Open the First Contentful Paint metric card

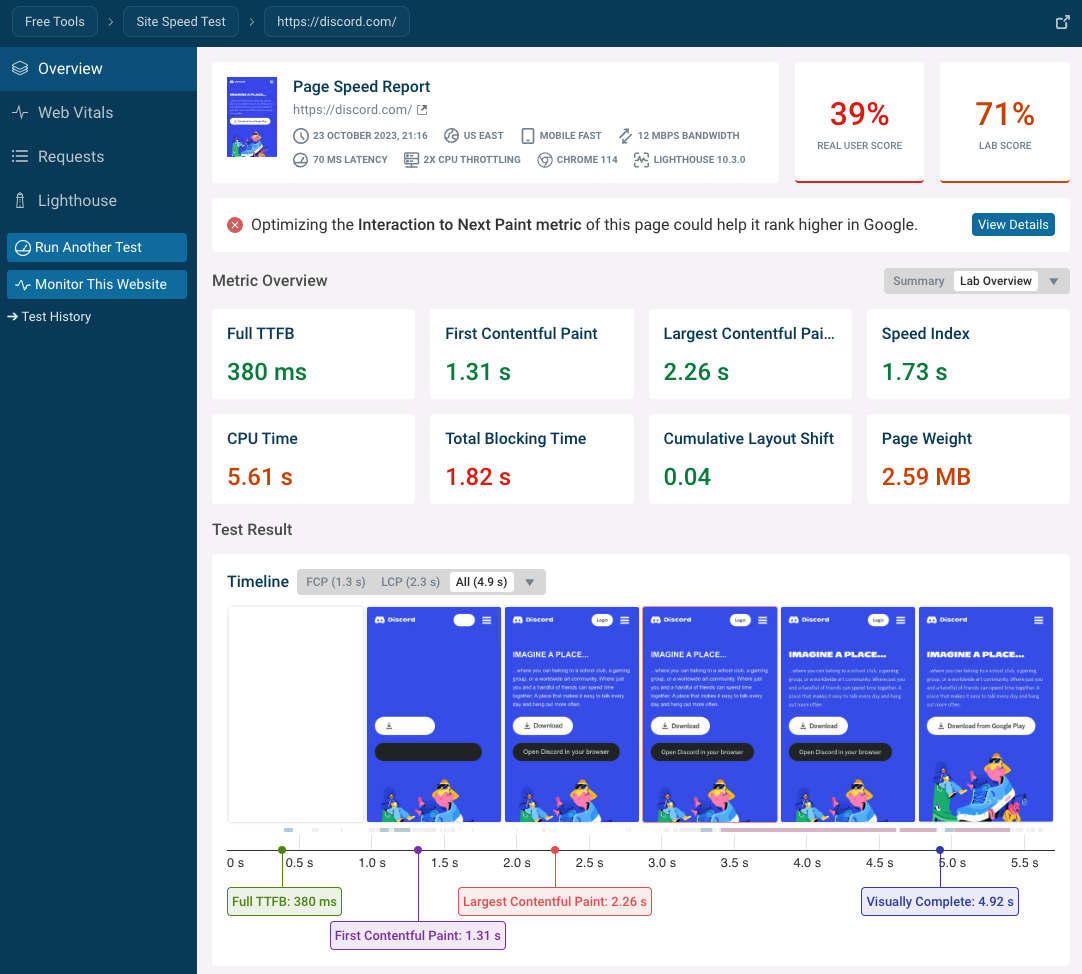coord(531,354)
